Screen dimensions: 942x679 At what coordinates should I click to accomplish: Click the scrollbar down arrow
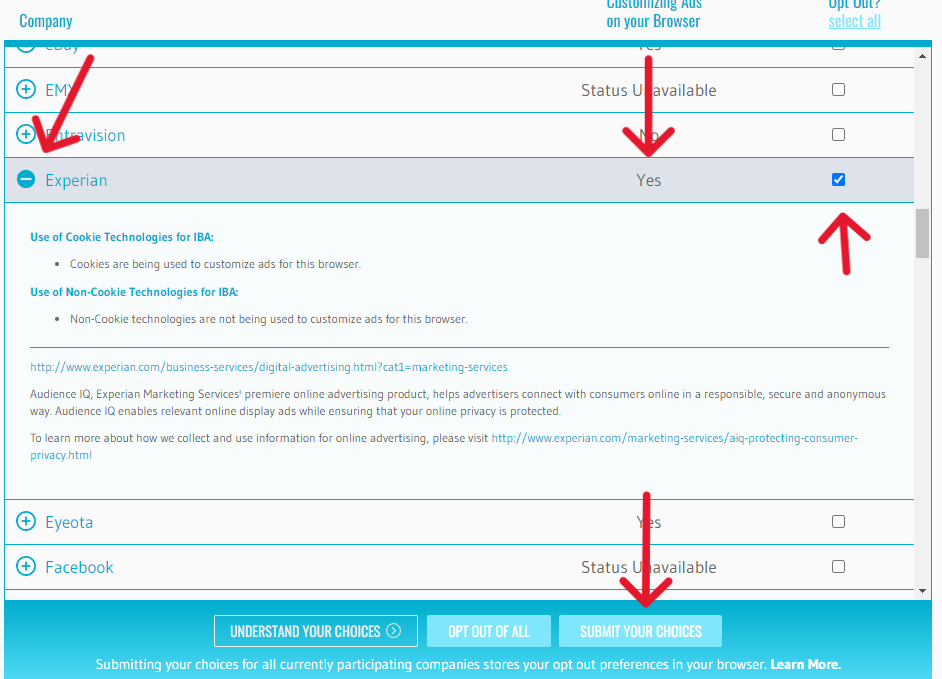(922, 591)
